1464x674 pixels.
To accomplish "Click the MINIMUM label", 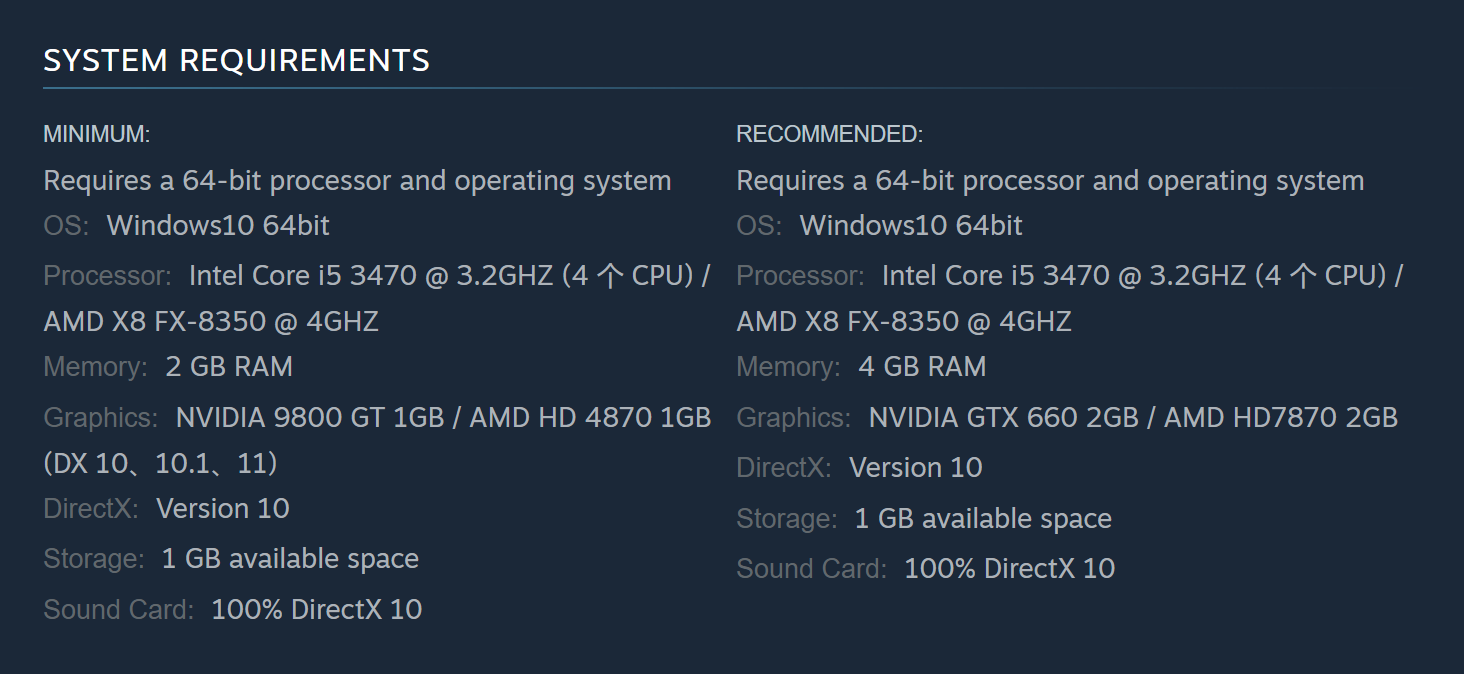I will coord(96,135).
